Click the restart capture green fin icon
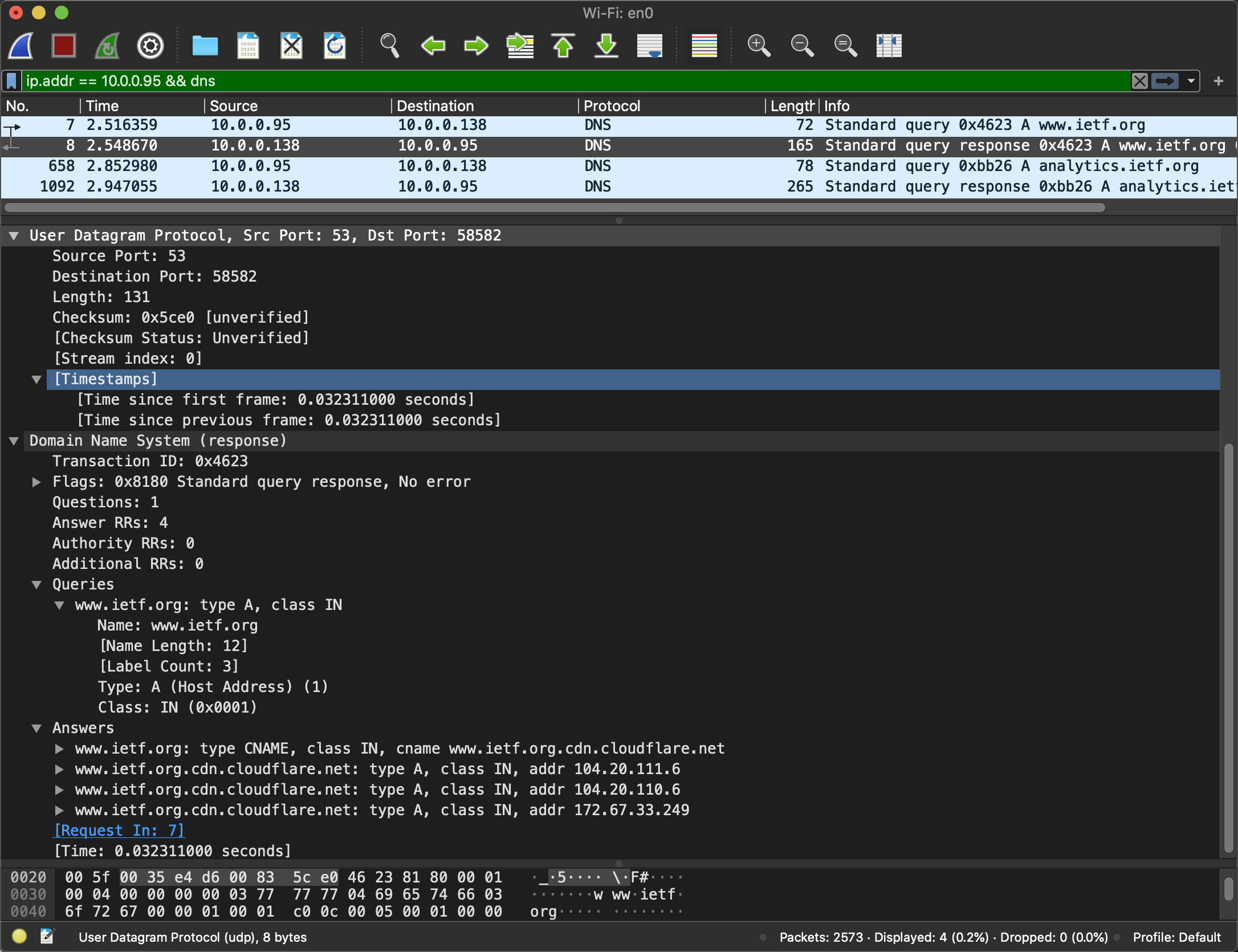 tap(107, 46)
